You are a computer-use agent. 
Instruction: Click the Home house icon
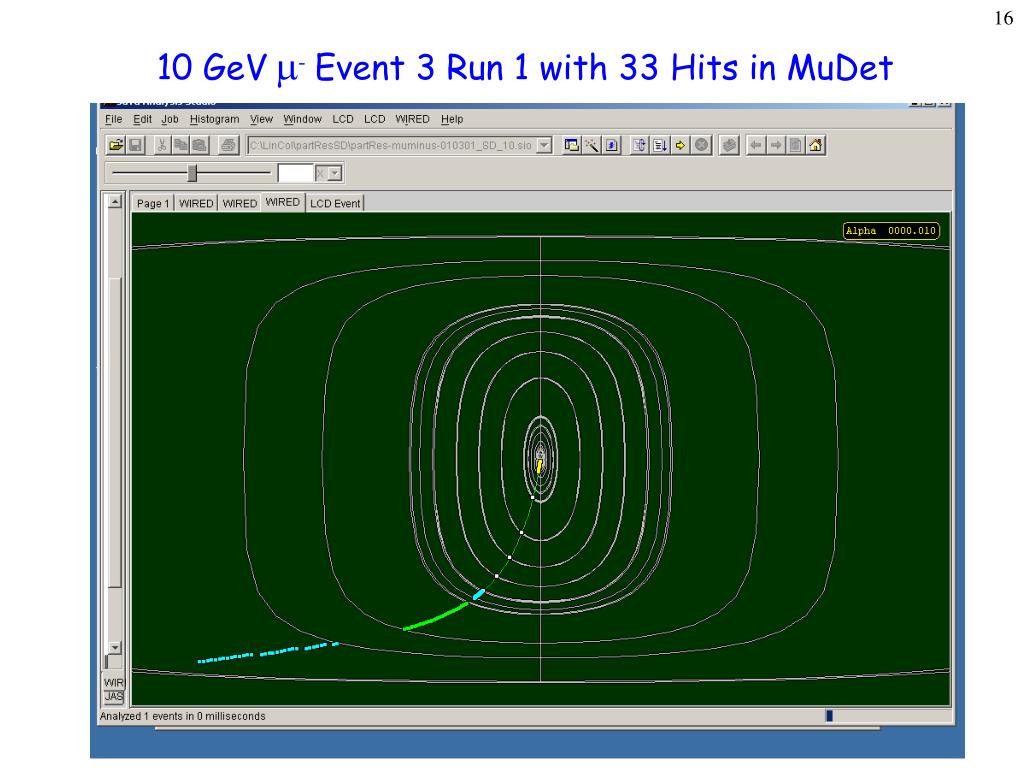click(816, 145)
